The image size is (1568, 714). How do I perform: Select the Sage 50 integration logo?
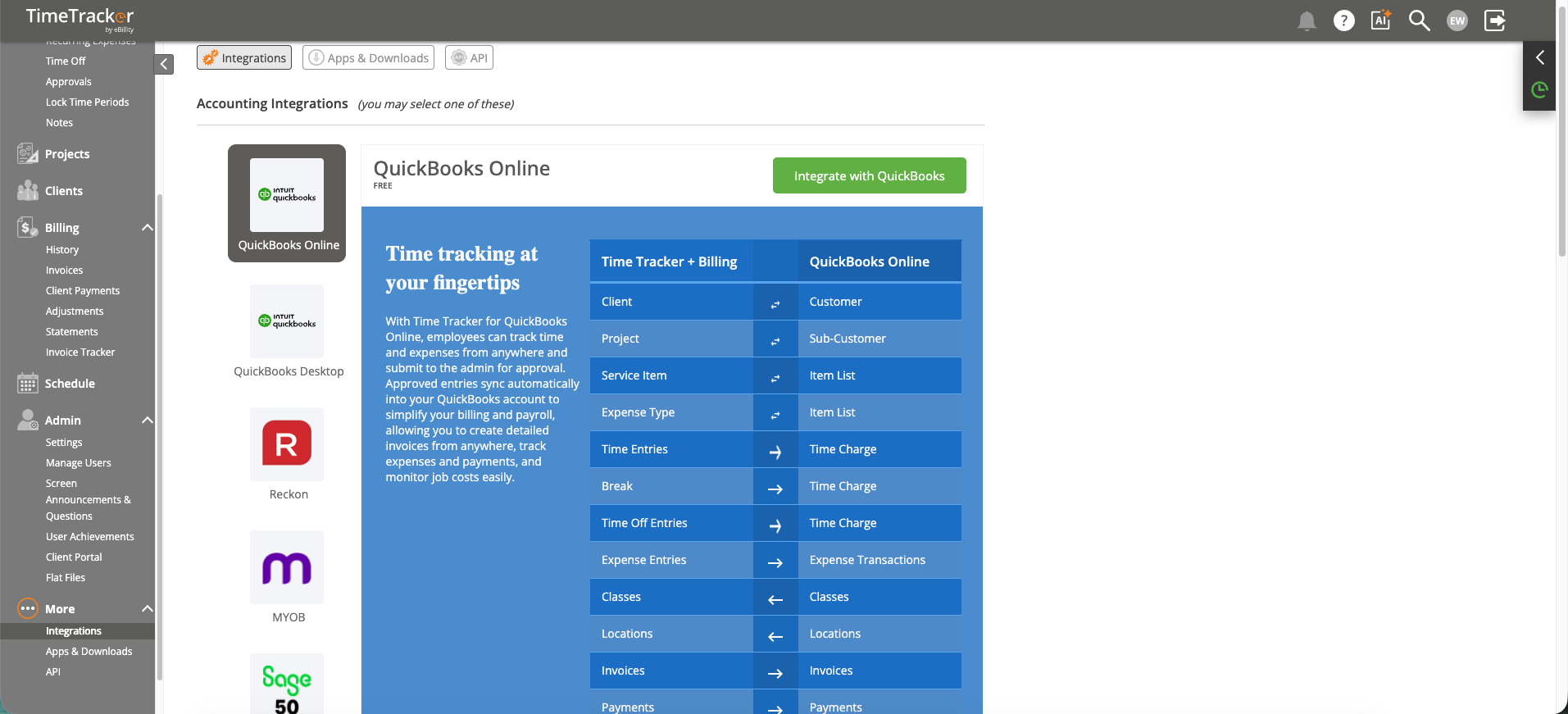tap(287, 684)
